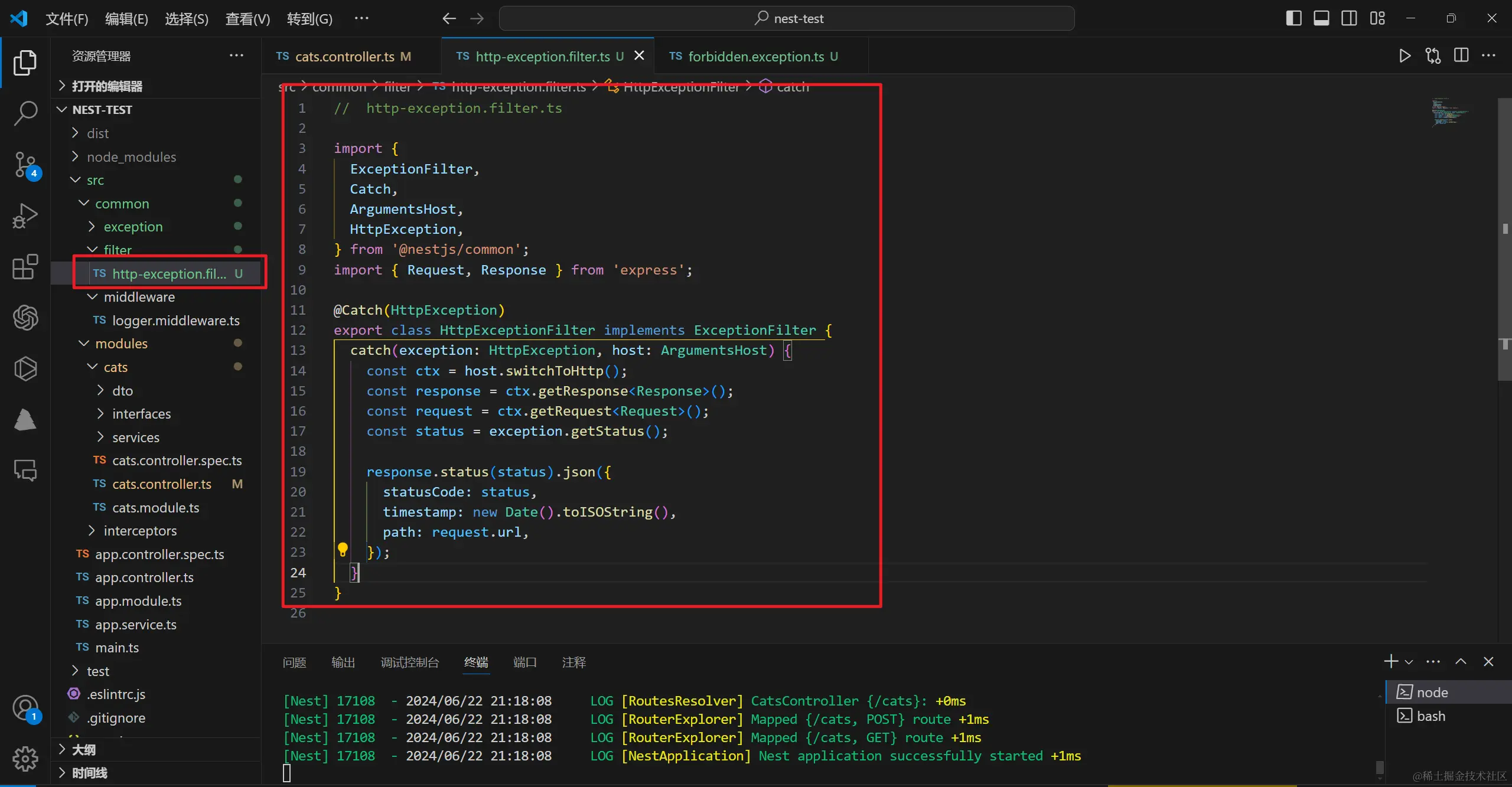Open .eslintrc.js in the explorer
This screenshot has width=1512, height=787.
pyautogui.click(x=156, y=694)
